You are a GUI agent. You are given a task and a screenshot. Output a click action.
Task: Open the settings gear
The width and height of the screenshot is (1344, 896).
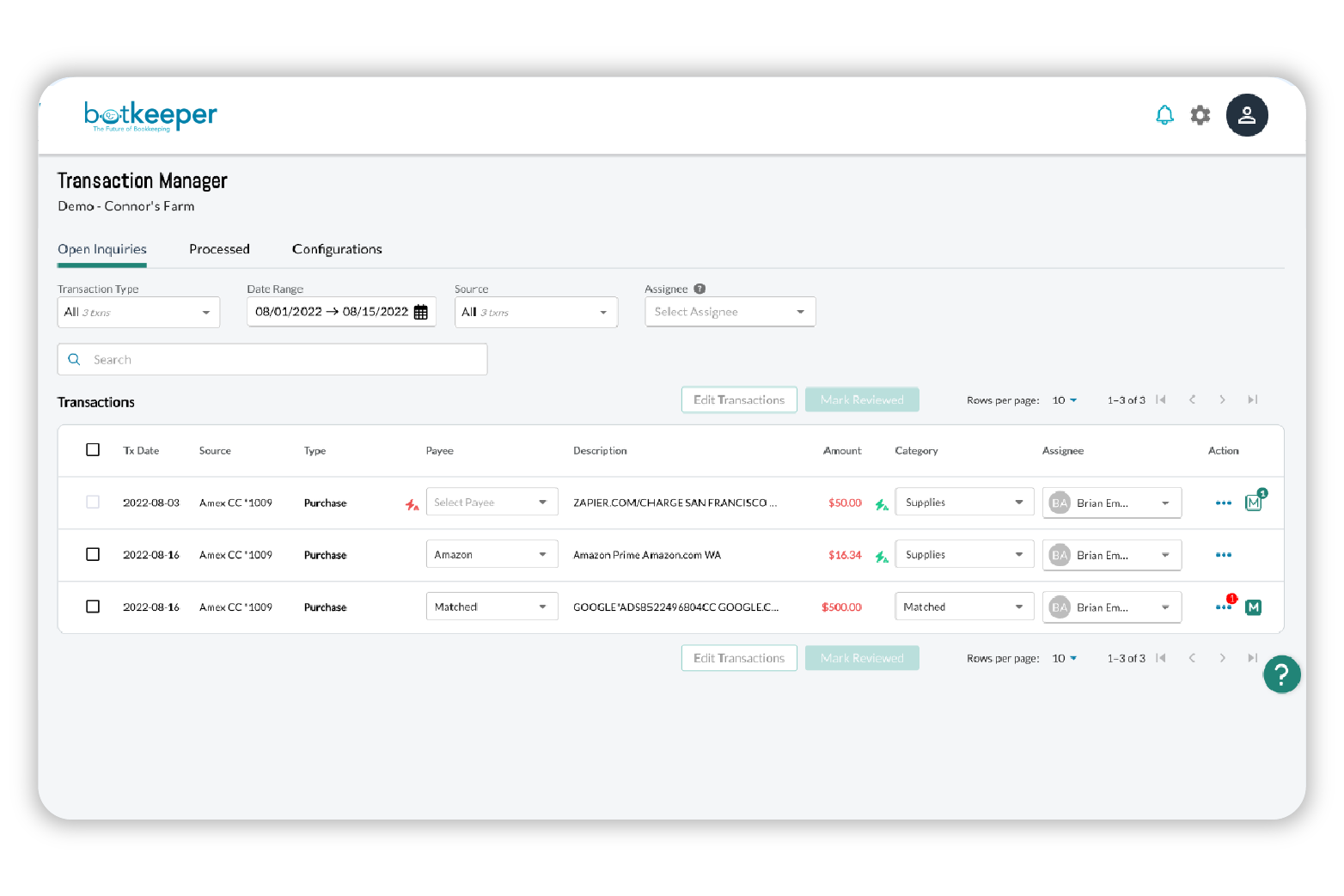(1200, 114)
